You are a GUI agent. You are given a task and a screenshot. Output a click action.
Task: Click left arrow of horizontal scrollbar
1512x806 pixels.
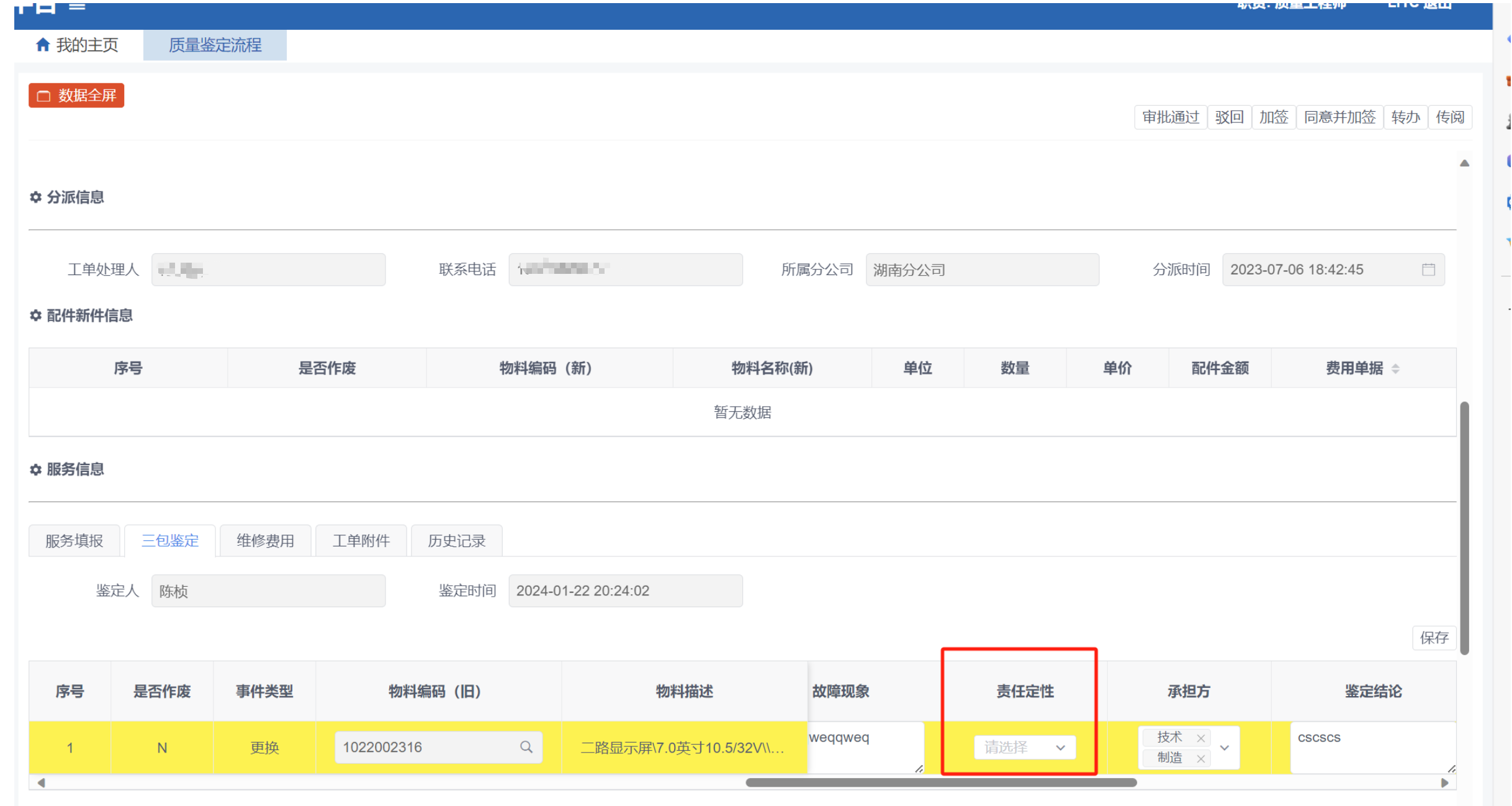(41, 782)
